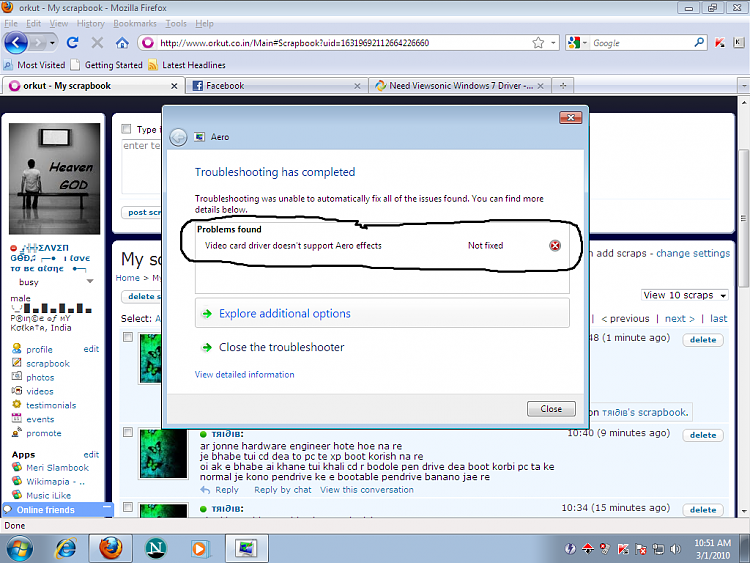Select Video card driver problem row
This screenshot has height=563, width=750.
[382, 245]
